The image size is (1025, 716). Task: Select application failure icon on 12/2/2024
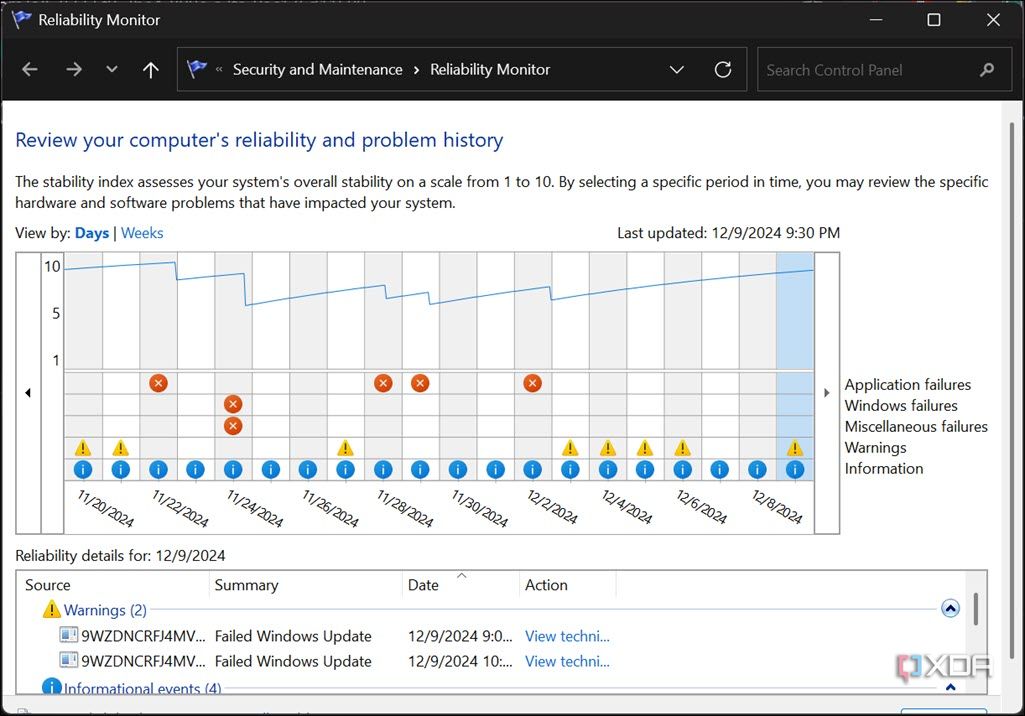click(x=533, y=383)
